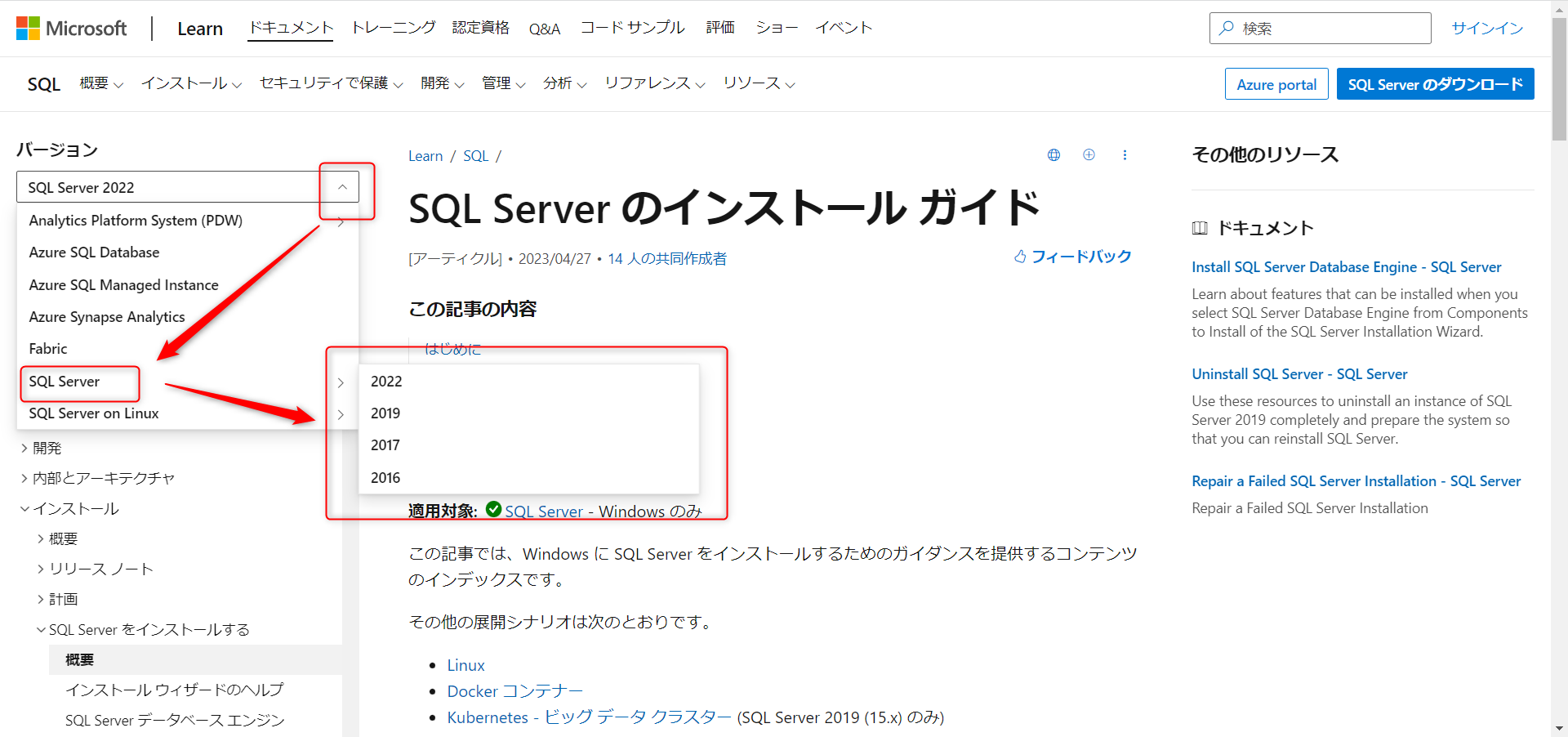Image resolution: width=1568 pixels, height=737 pixels.
Task: Select 2019 from the version submenu
Action: pos(385,413)
